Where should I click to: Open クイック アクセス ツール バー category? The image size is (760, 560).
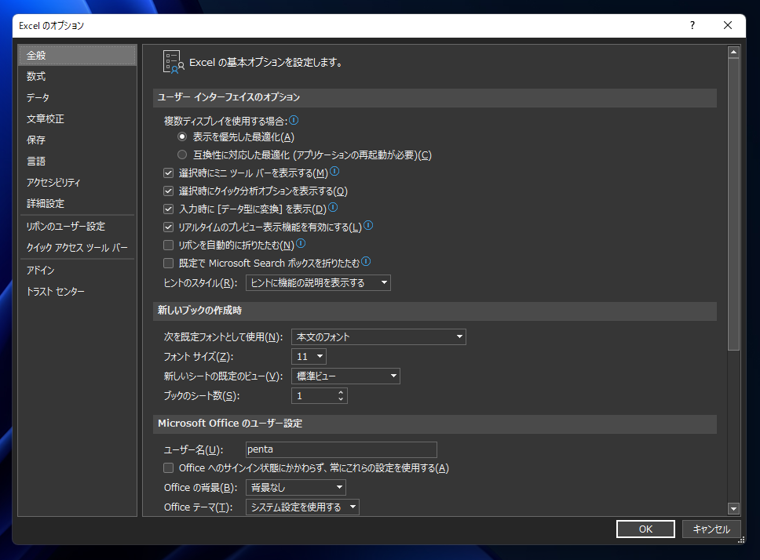(x=77, y=248)
